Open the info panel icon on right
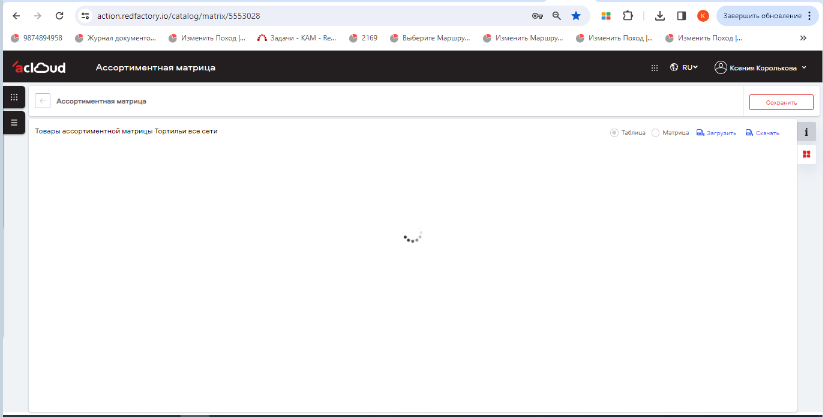The width and height of the screenshot is (824, 417). [x=806, y=132]
